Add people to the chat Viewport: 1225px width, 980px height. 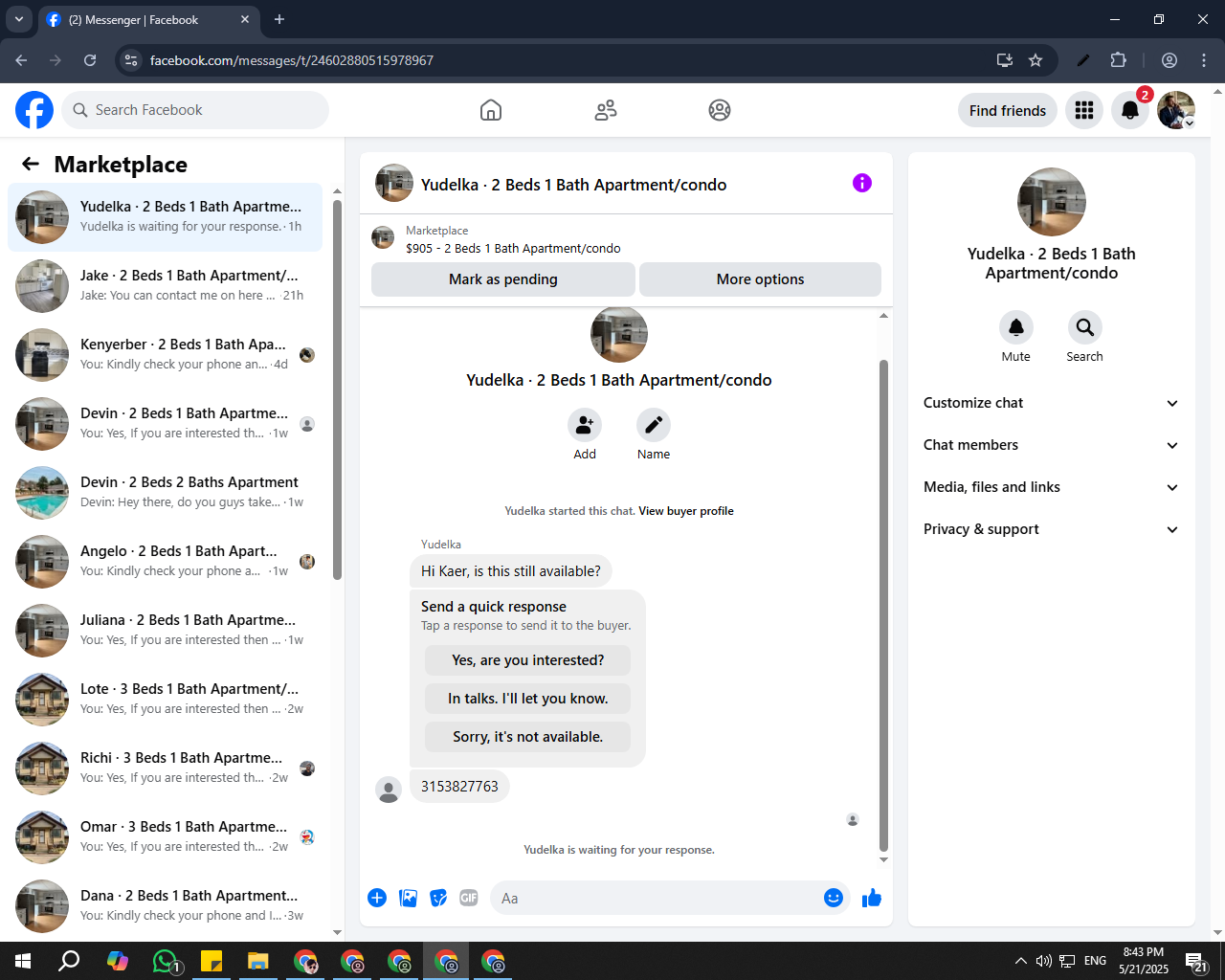[x=585, y=425]
